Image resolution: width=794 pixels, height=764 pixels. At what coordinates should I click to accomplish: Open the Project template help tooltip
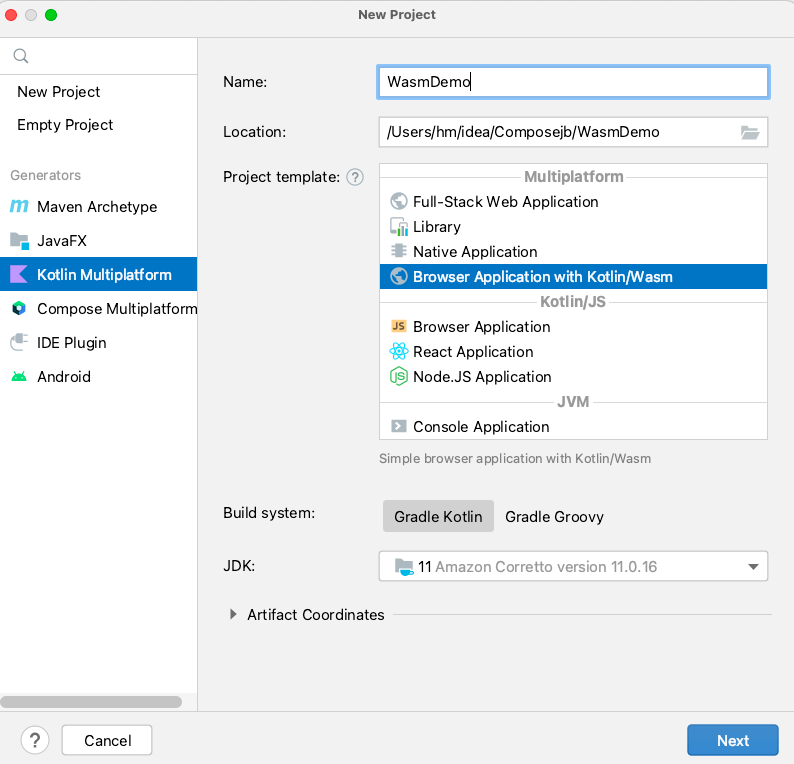pyautogui.click(x=355, y=177)
